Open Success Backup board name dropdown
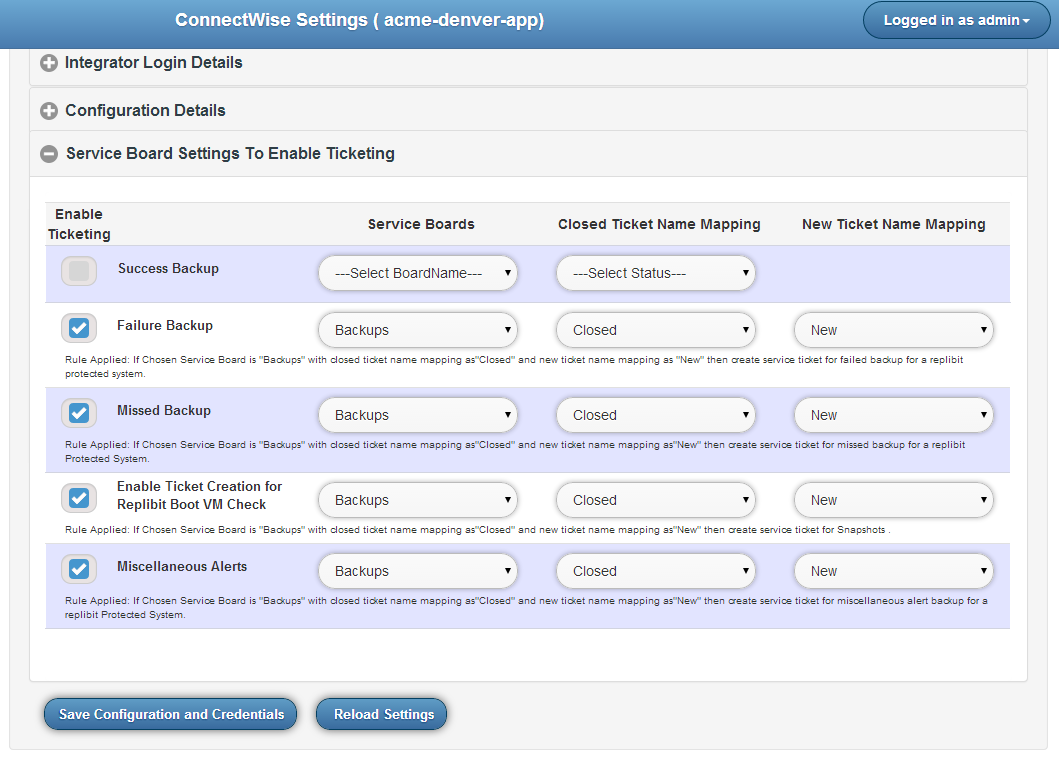1059x757 pixels. [x=418, y=273]
